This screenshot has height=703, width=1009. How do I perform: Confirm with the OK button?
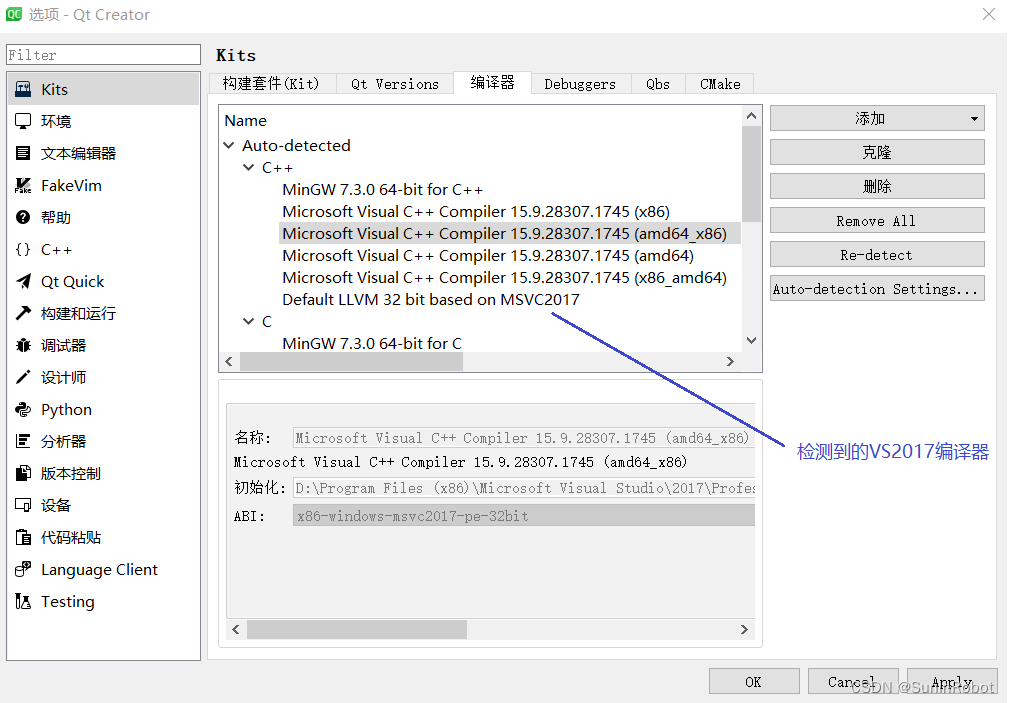[x=754, y=682]
